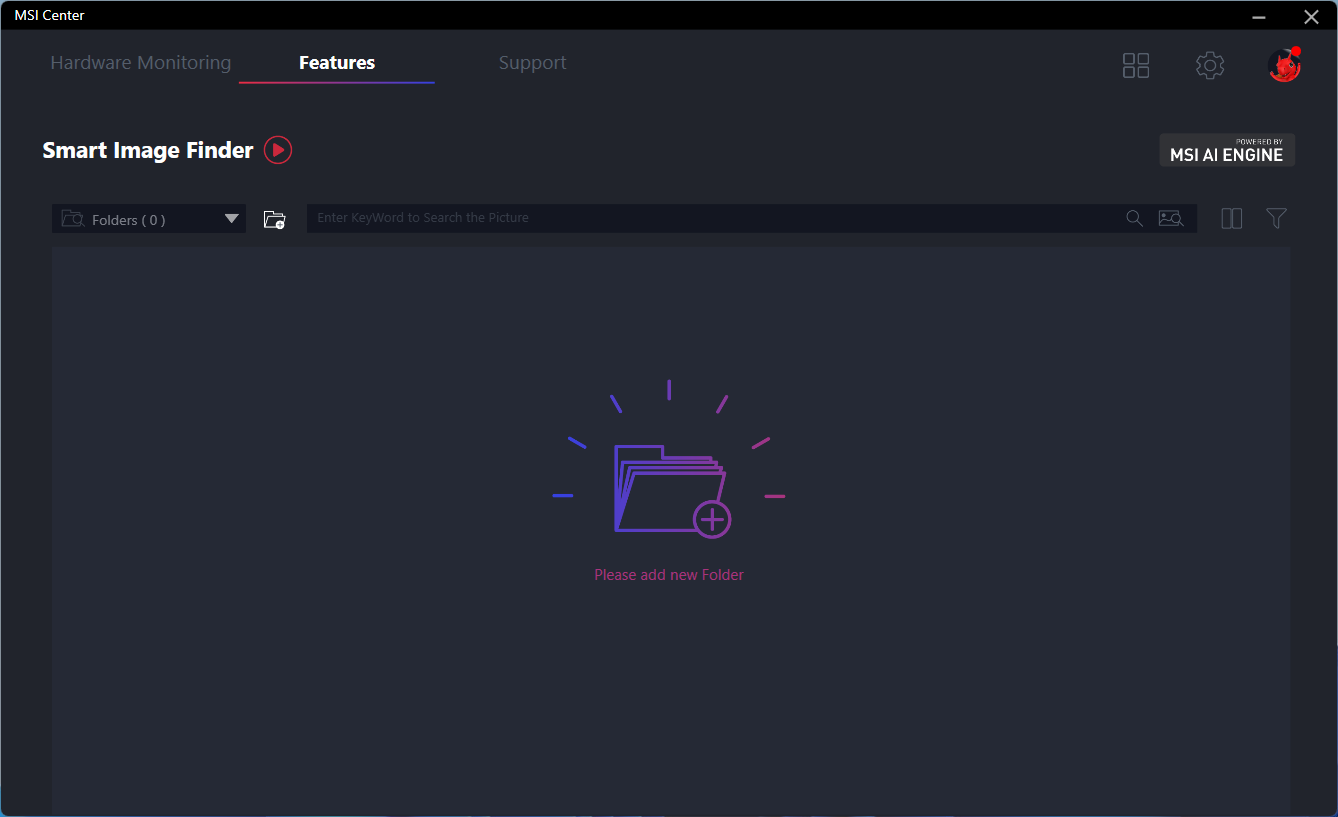Toggle the split view layout icon
This screenshot has height=817, width=1338.
tap(1232, 218)
